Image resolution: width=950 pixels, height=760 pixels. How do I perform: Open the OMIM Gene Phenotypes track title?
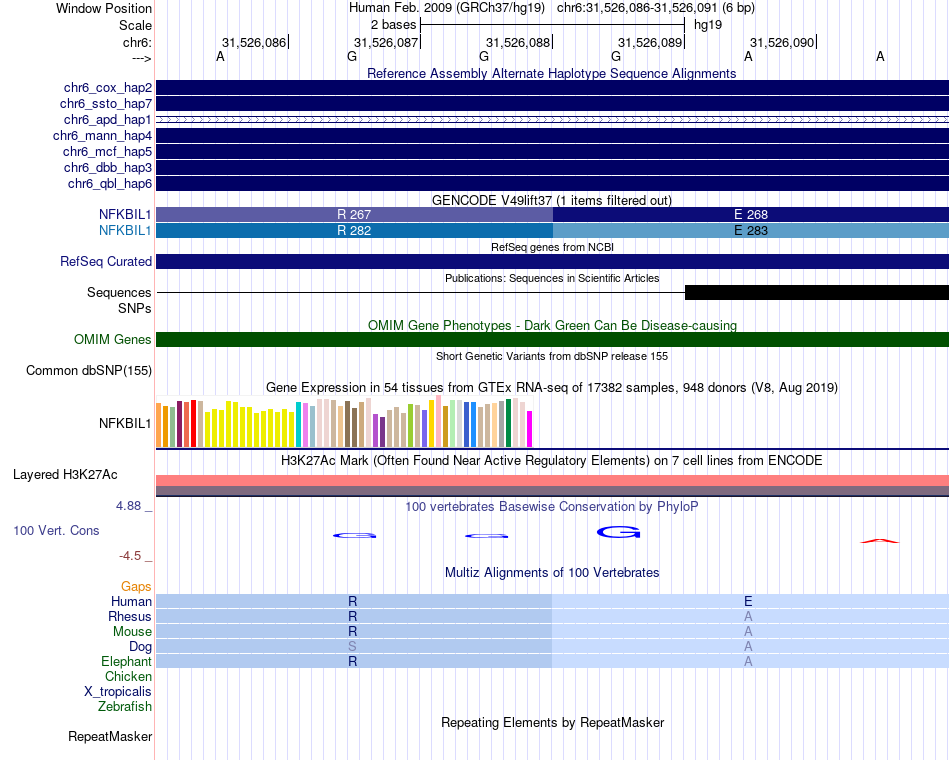552,325
